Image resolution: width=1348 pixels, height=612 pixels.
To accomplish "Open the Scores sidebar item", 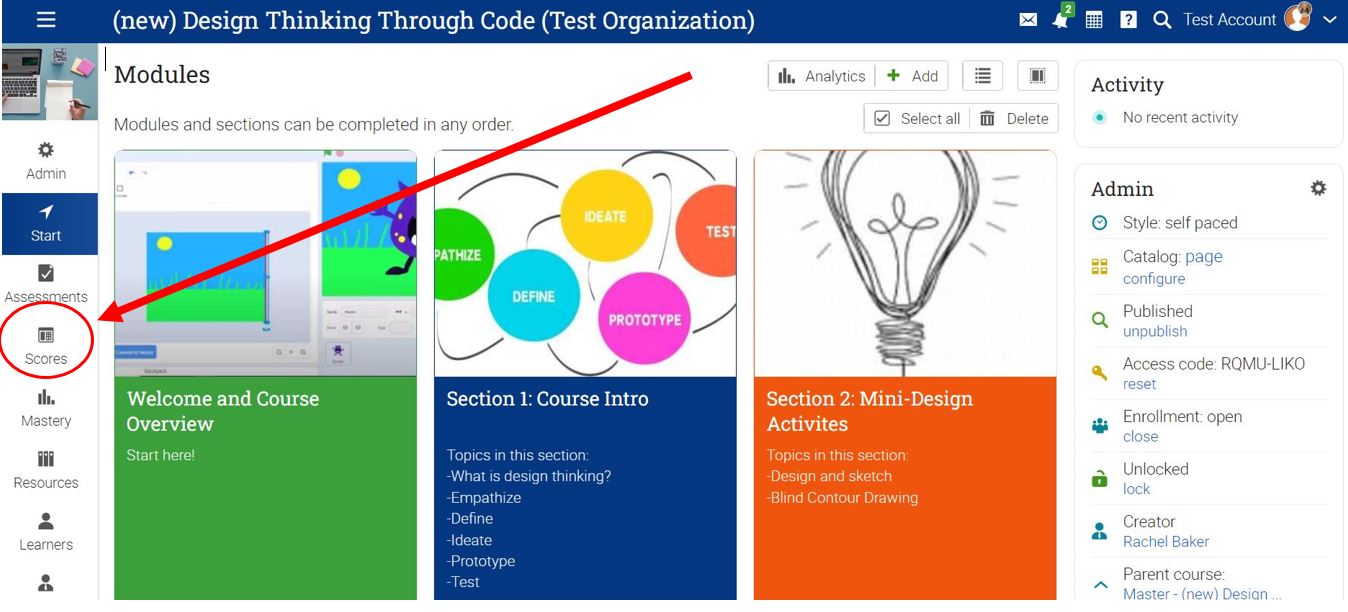I will tap(46, 345).
